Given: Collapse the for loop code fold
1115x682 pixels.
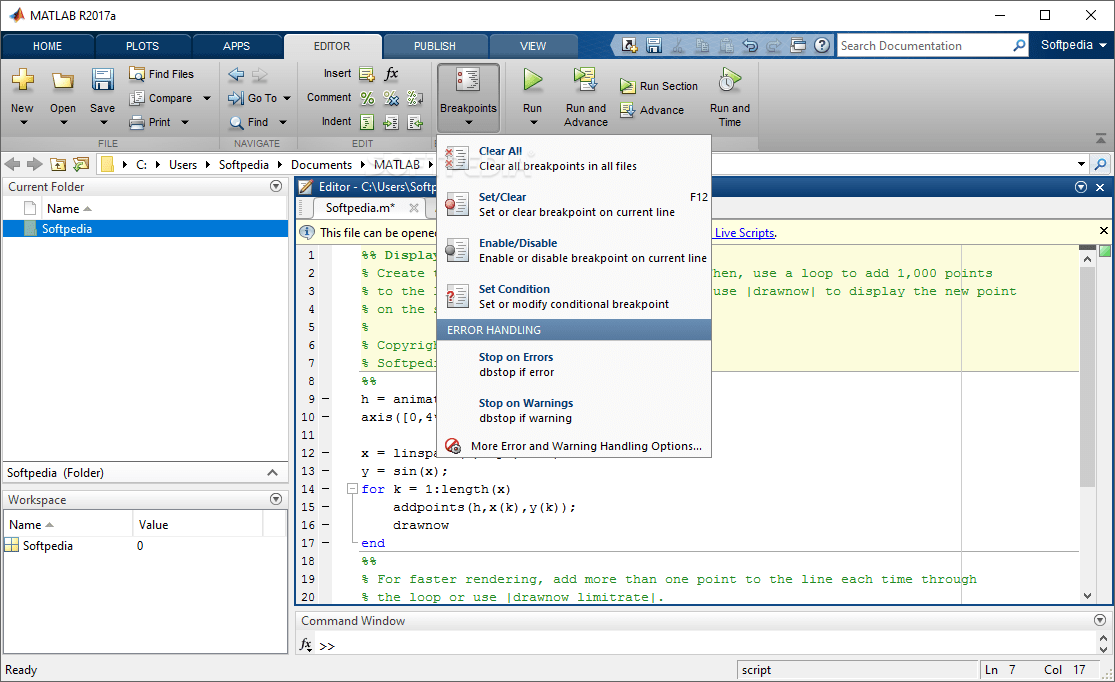Looking at the screenshot, I should click(x=351, y=489).
